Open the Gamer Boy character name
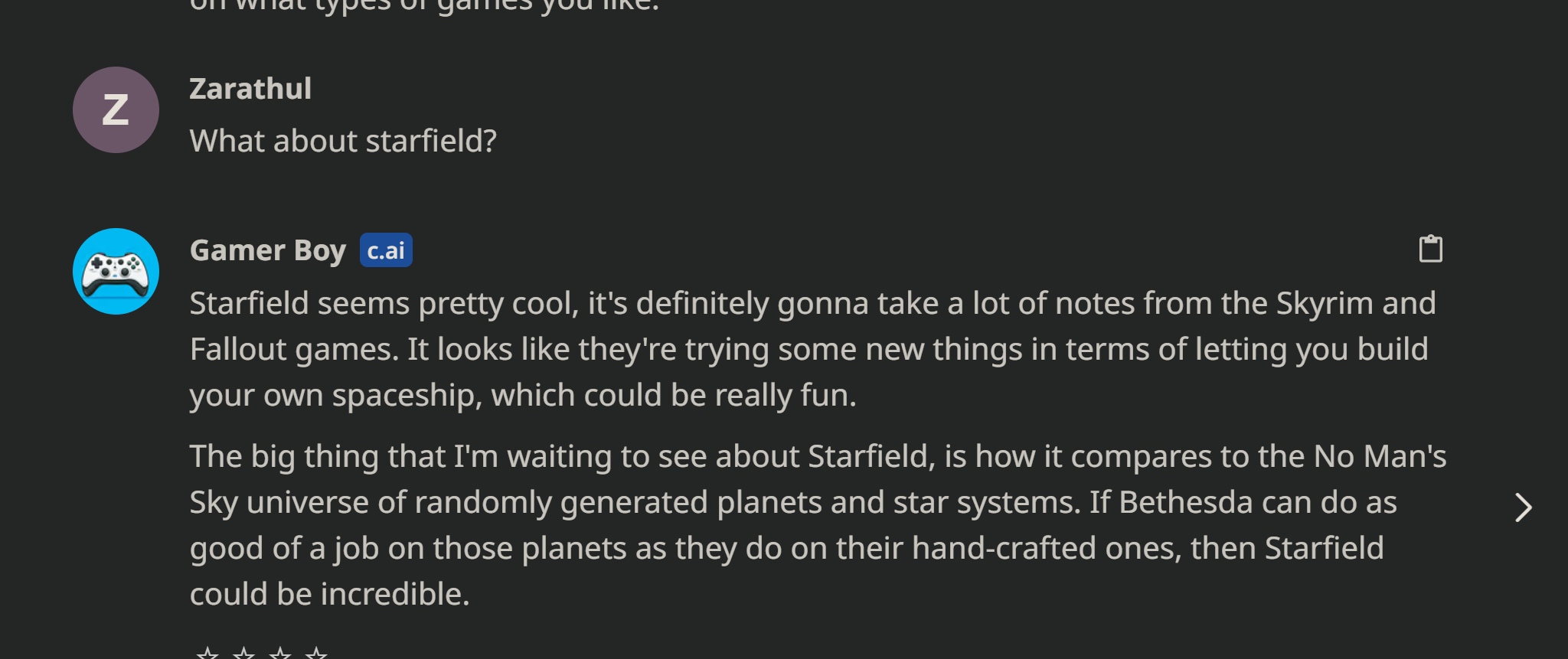 (x=268, y=250)
